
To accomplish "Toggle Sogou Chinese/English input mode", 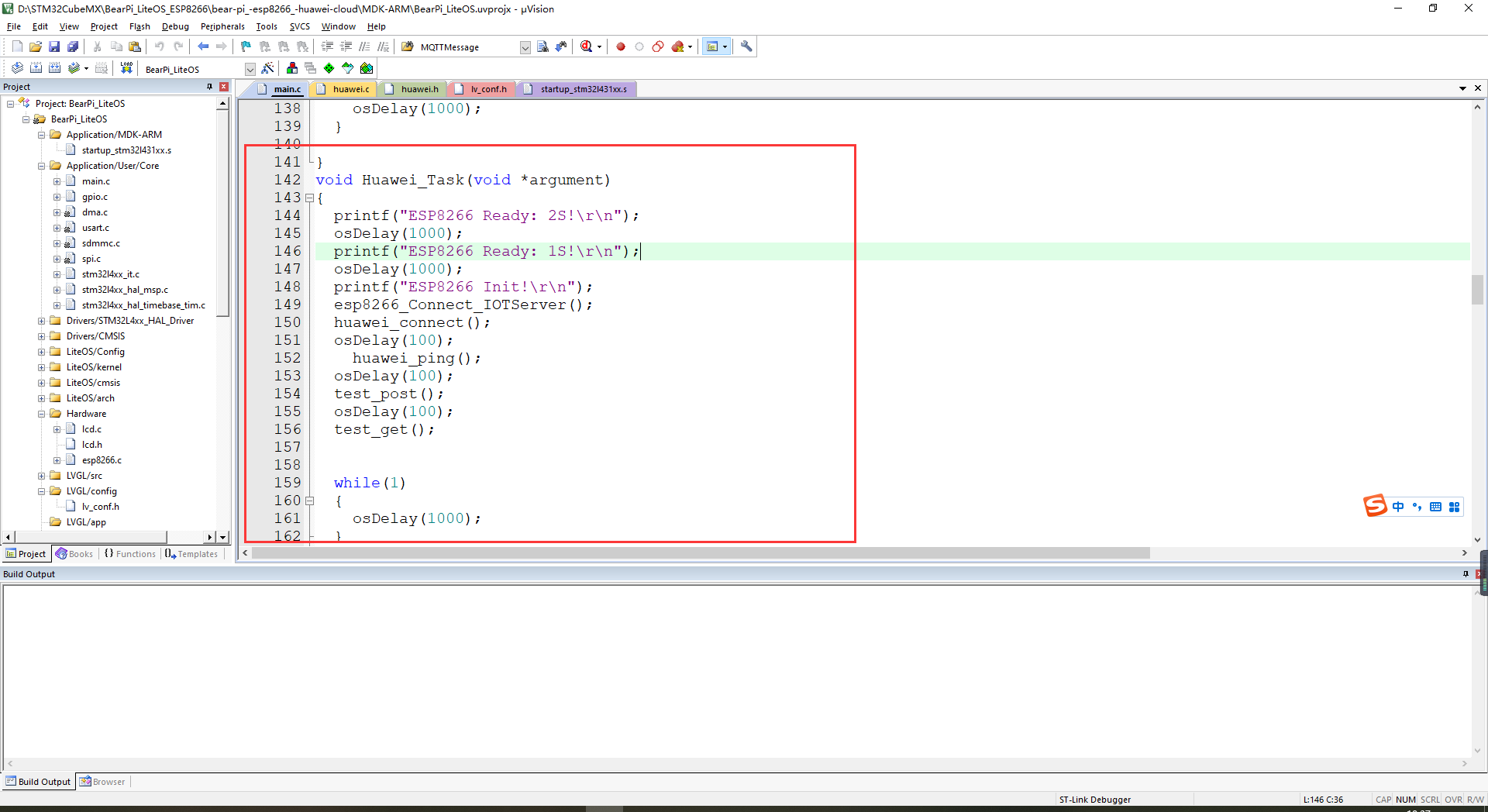I will pyautogui.click(x=1398, y=507).
